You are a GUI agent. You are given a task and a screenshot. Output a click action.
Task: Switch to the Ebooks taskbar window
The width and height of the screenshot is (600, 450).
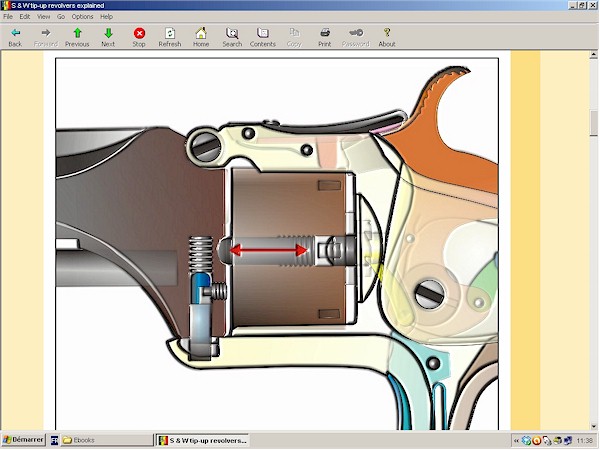tap(107, 440)
